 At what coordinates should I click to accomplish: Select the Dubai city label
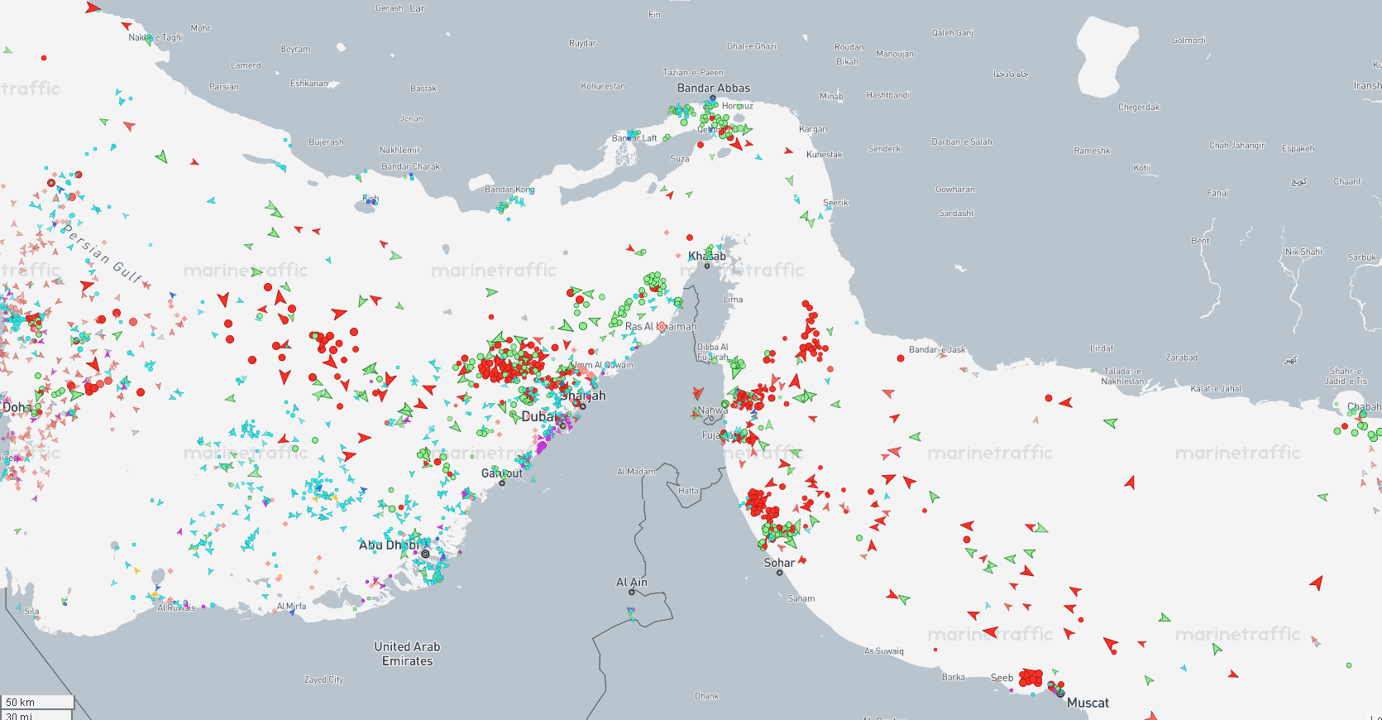tap(539, 416)
